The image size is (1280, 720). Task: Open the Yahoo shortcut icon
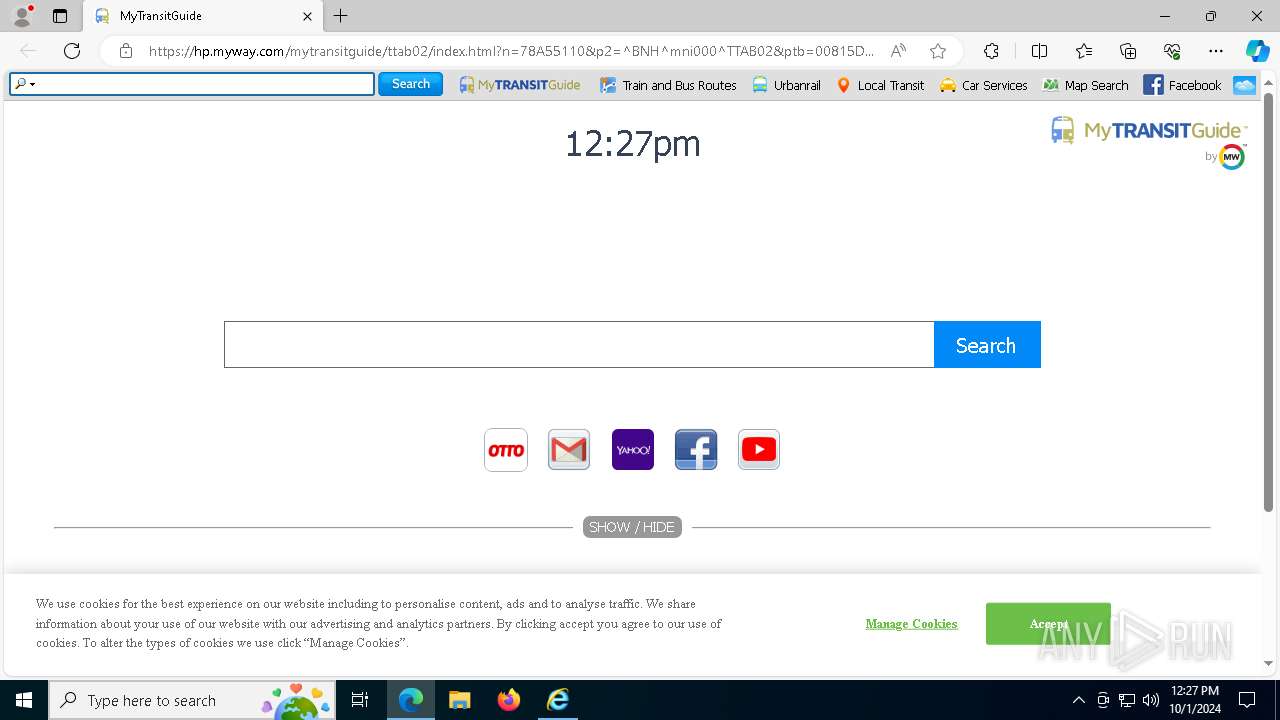(633, 450)
